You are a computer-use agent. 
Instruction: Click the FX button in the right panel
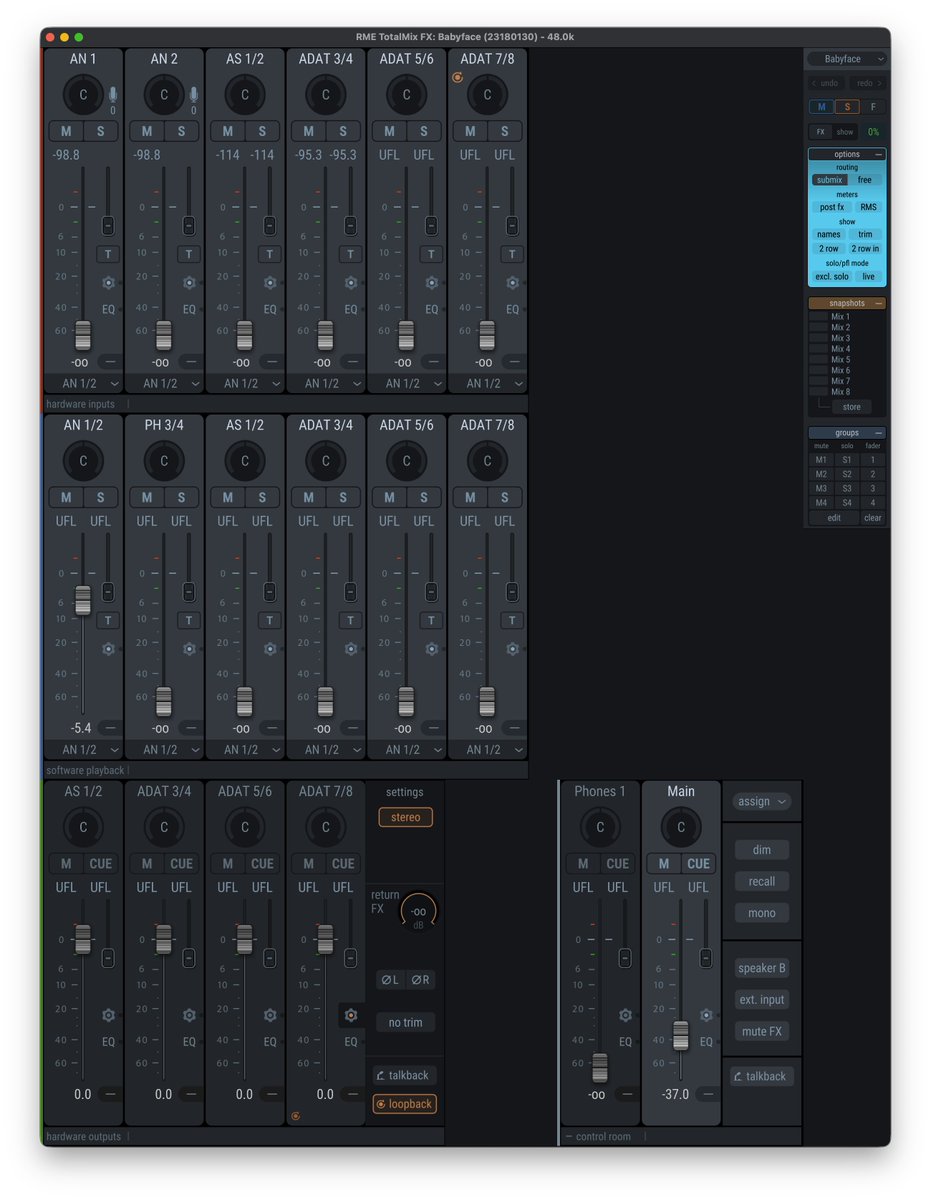click(820, 132)
